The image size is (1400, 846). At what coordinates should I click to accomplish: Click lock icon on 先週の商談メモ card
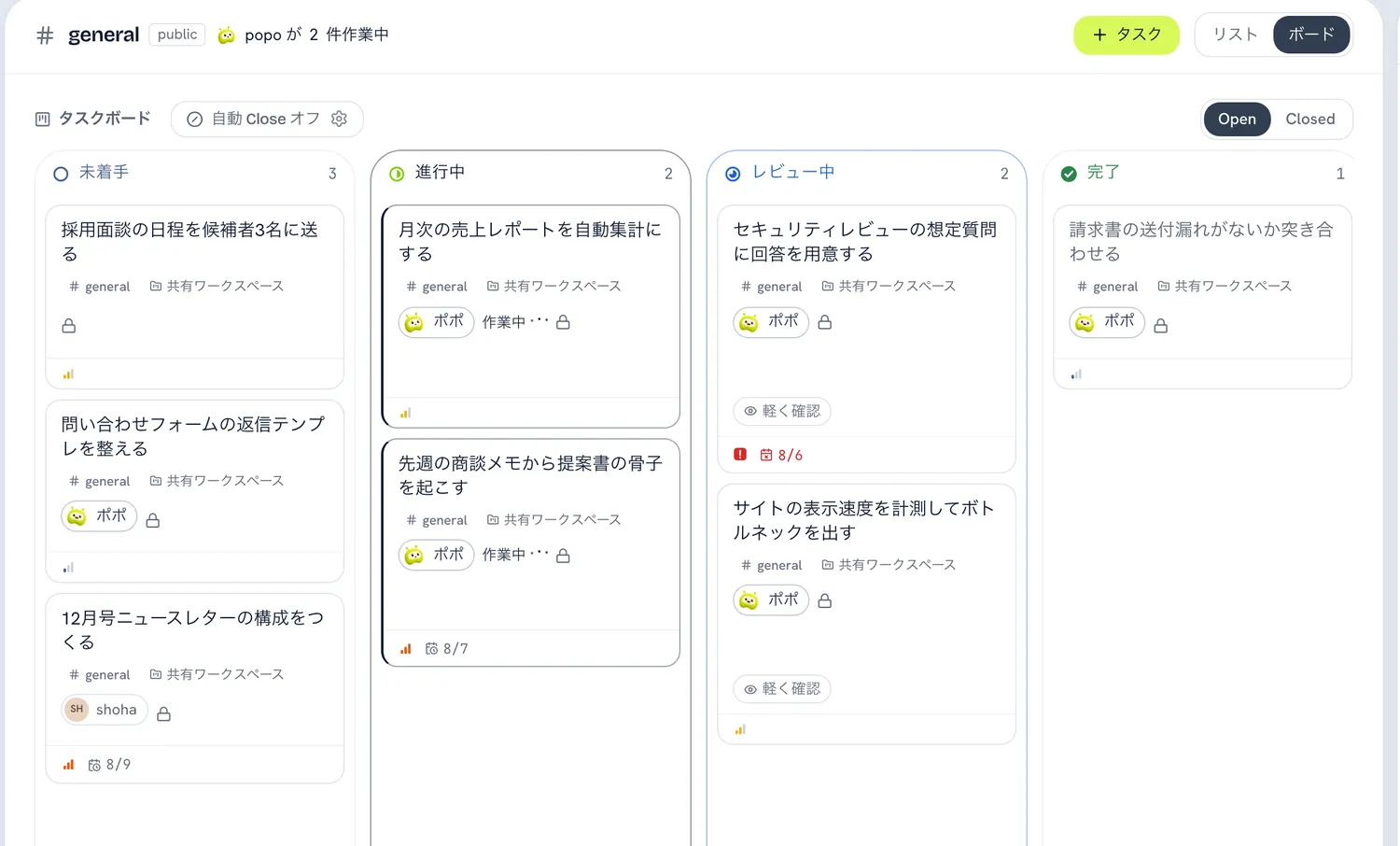[563, 556]
